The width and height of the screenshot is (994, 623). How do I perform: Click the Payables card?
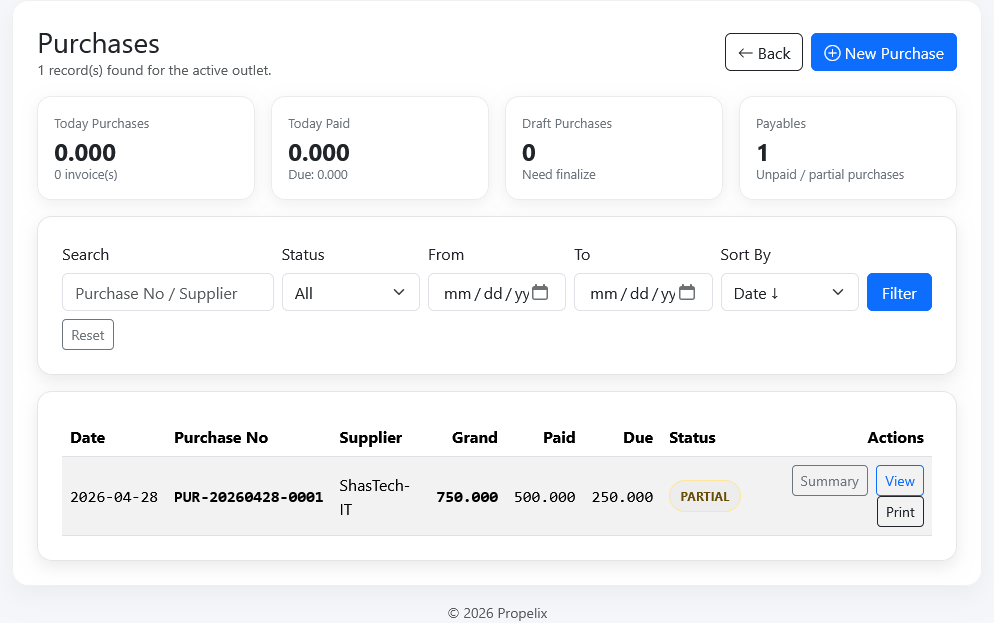pos(848,148)
